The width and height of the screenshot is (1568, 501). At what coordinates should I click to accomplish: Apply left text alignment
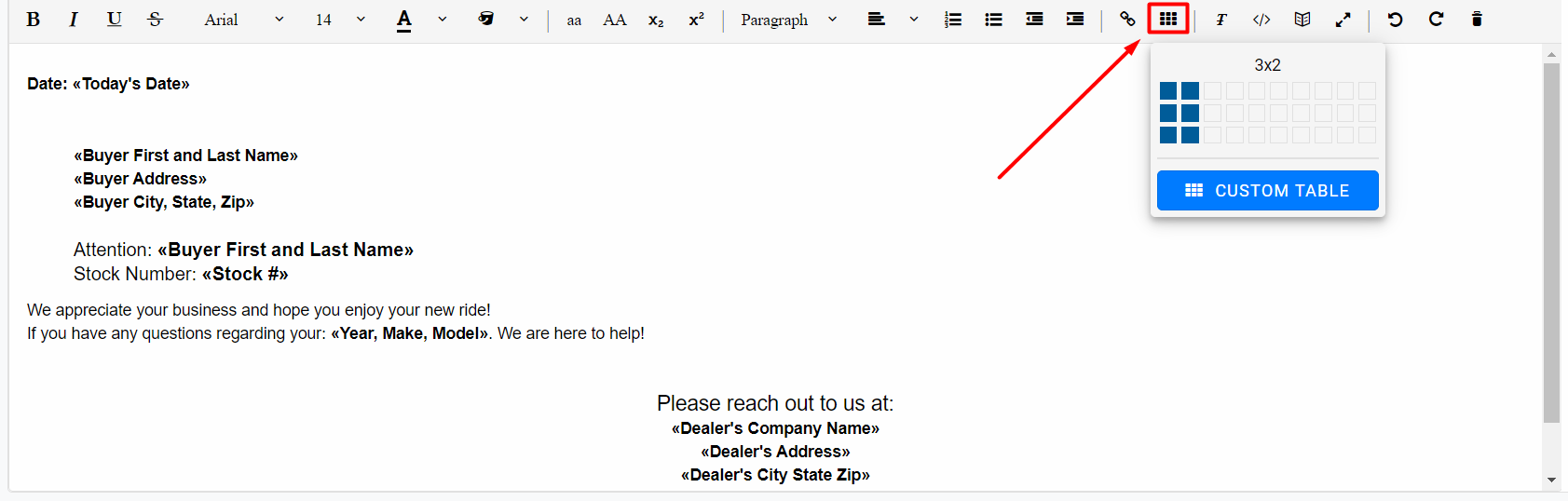pyautogui.click(x=877, y=19)
